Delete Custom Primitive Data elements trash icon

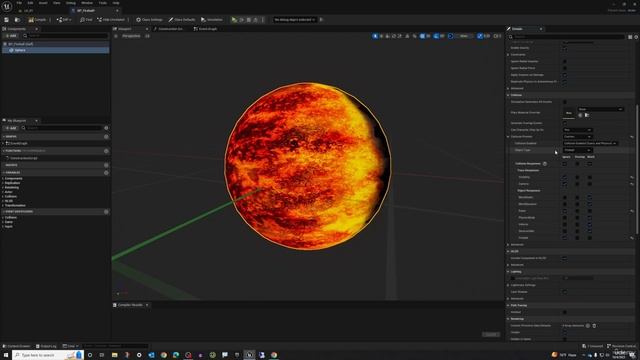click(594, 326)
